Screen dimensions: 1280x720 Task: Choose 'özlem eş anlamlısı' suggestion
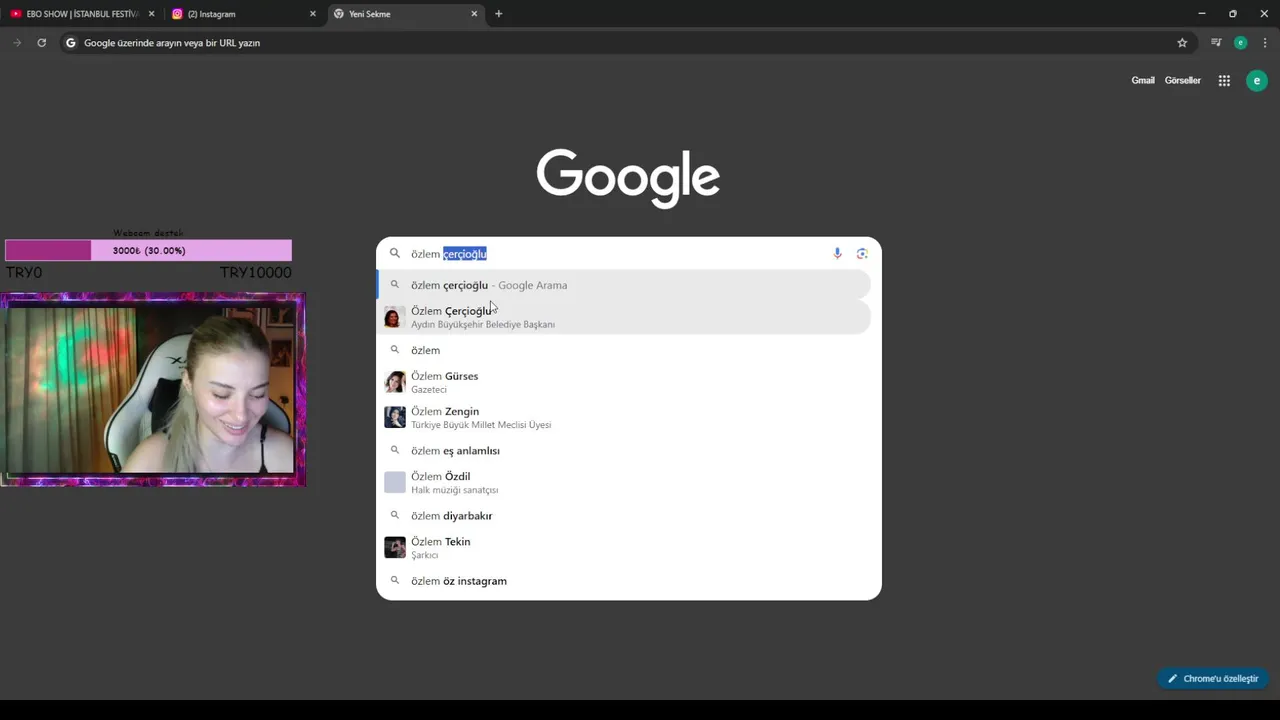click(x=623, y=451)
